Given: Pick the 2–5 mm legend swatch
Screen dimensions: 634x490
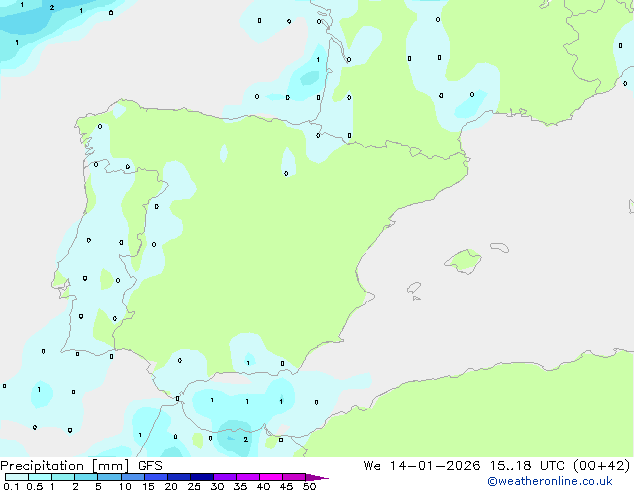Looking at the screenshot, I should pyautogui.click(x=86, y=477).
